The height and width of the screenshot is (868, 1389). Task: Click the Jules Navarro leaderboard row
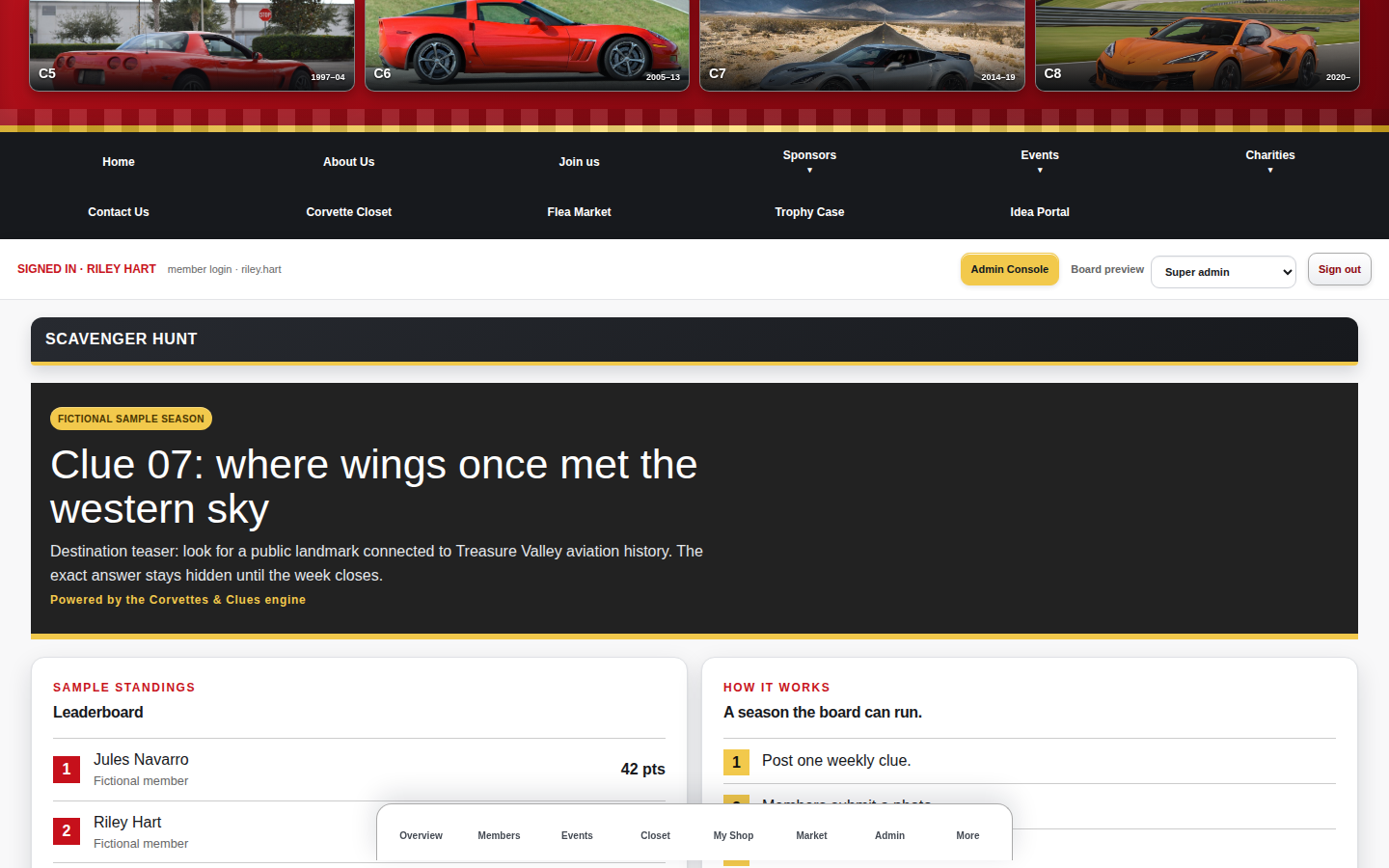tap(359, 770)
